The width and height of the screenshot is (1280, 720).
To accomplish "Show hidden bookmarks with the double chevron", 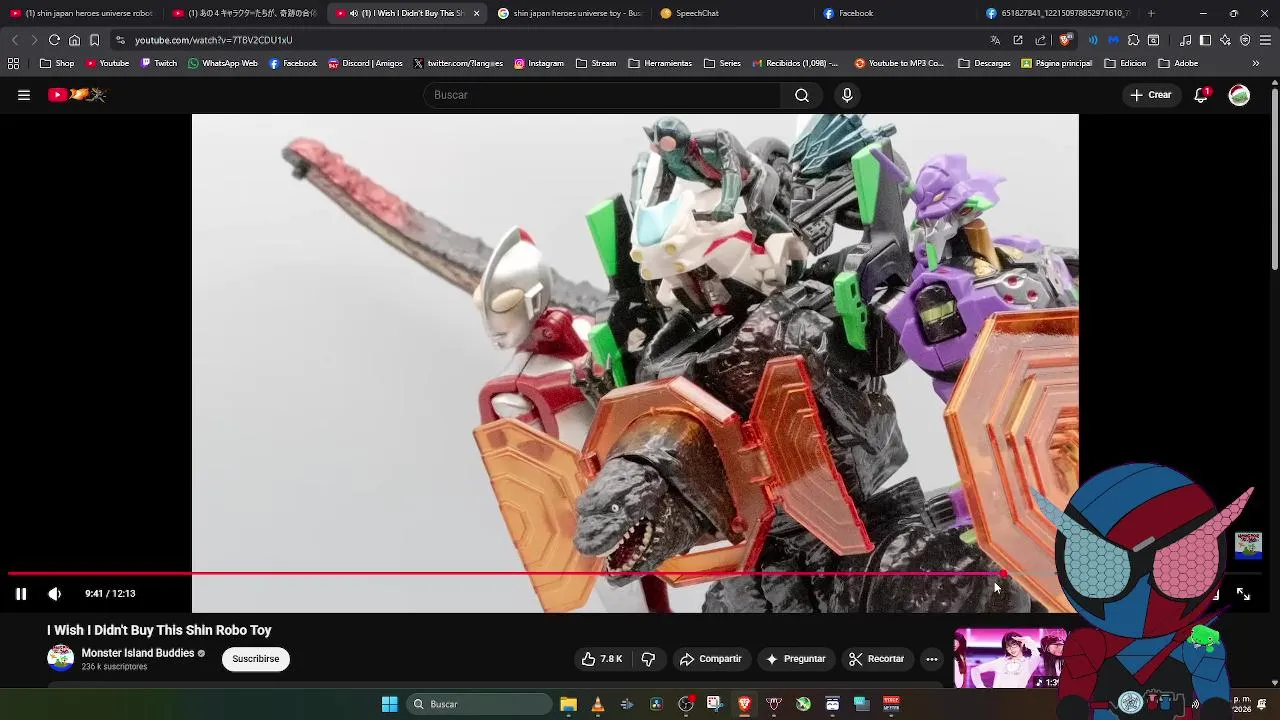I will (x=1256, y=63).
